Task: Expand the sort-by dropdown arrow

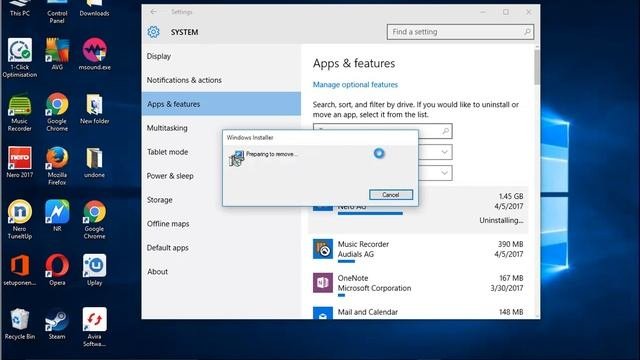Action: click(444, 152)
